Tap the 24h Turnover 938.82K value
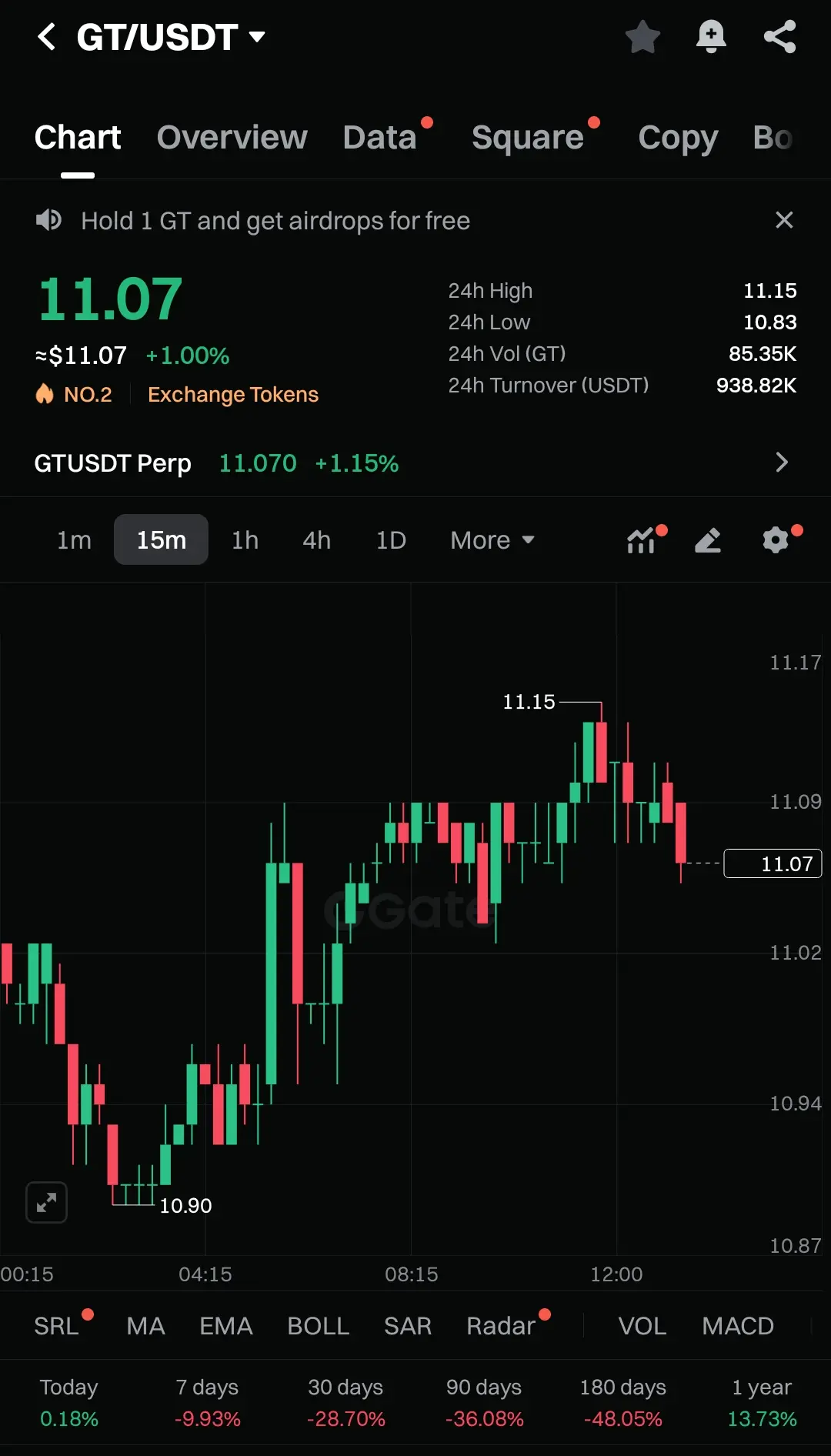831x1456 pixels. tap(756, 386)
